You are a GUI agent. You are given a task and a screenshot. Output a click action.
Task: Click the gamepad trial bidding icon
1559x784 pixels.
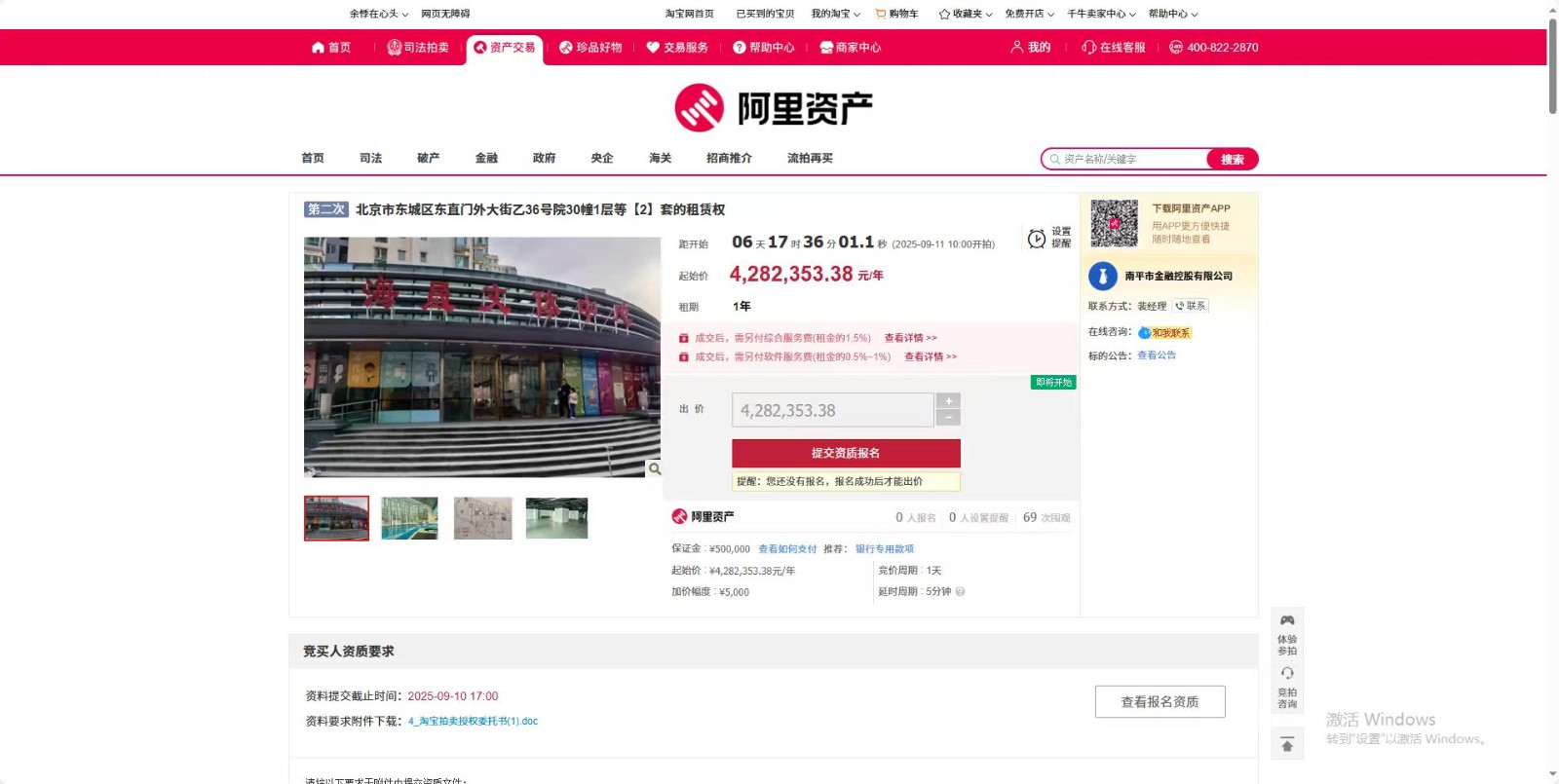(x=1286, y=621)
